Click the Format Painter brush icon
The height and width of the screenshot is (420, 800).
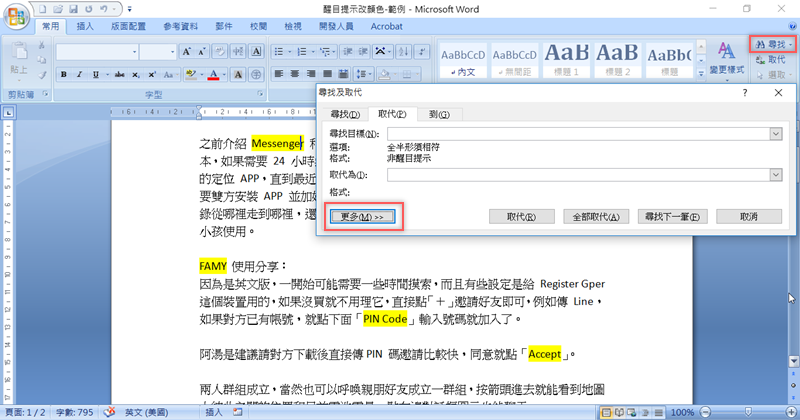42,76
